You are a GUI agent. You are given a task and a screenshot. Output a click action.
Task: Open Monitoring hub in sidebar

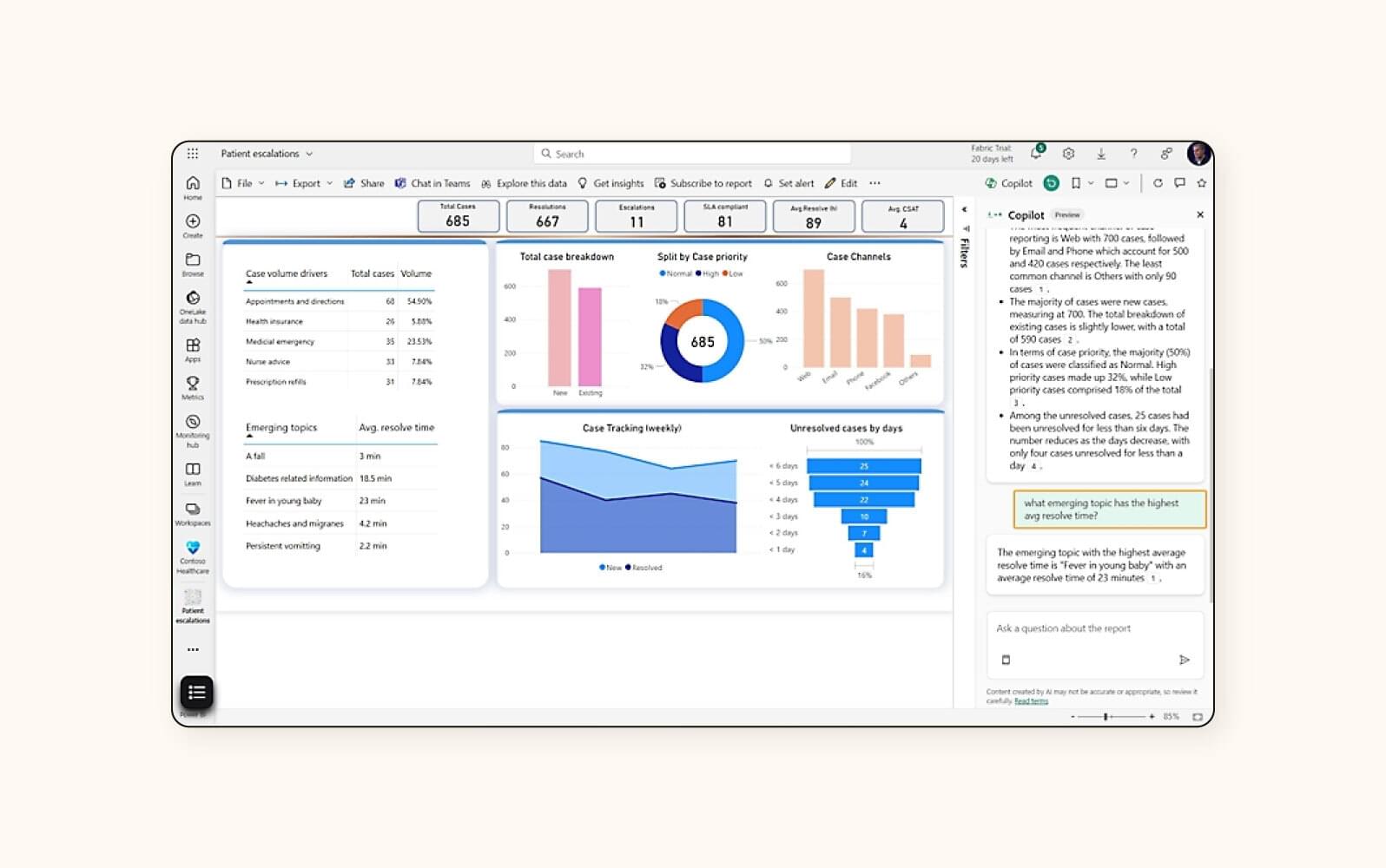click(x=193, y=431)
